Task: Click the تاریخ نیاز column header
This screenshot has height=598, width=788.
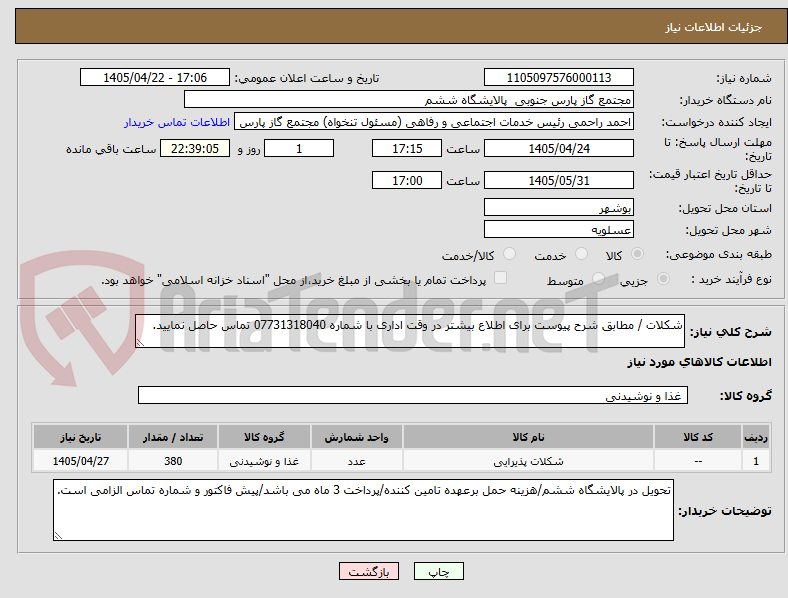Action: 80,437
